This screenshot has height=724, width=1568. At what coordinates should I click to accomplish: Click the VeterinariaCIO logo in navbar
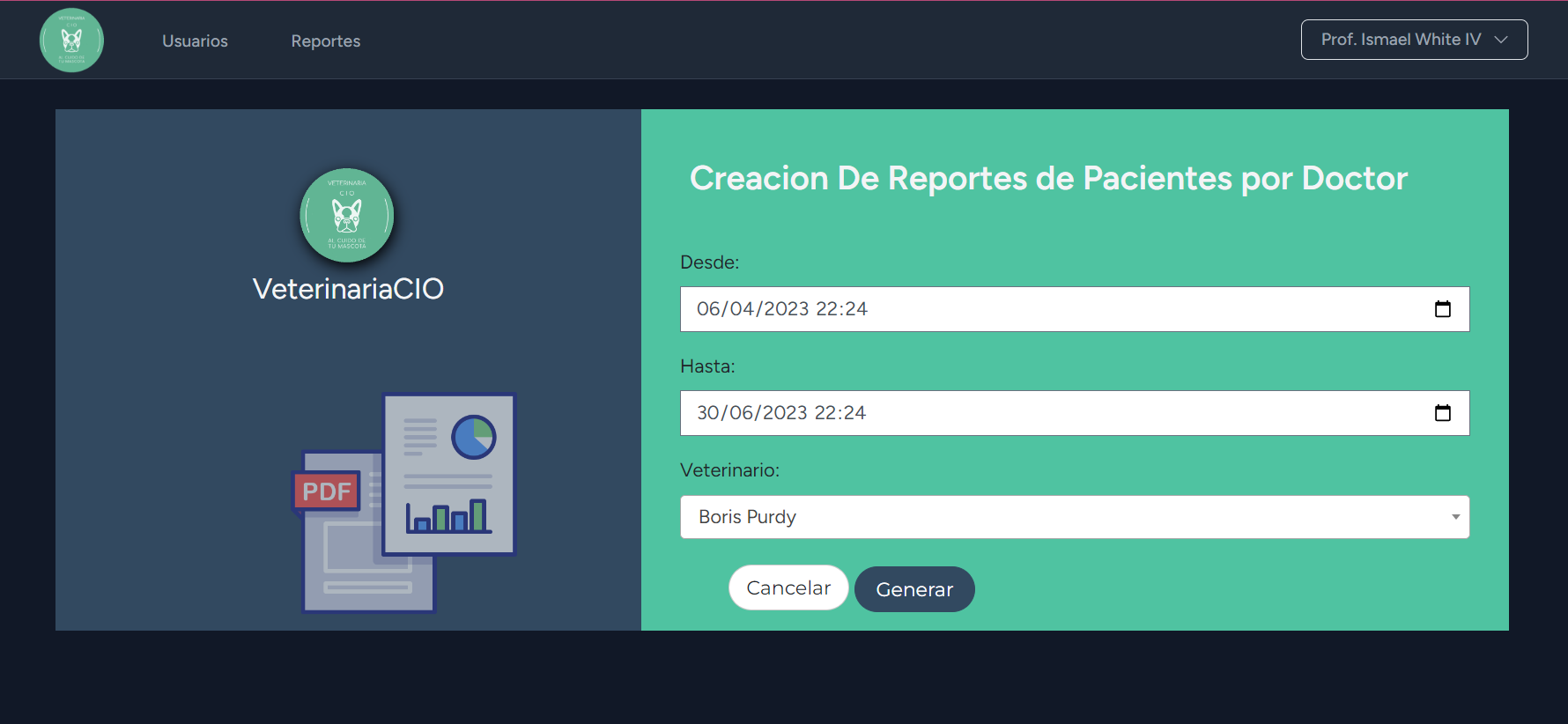coord(71,41)
